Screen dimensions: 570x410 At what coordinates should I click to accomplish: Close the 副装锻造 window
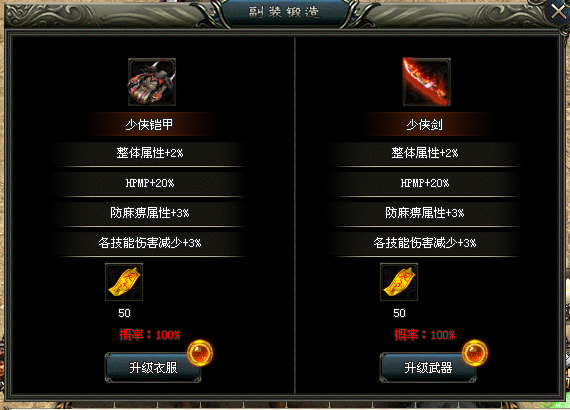[558, 12]
